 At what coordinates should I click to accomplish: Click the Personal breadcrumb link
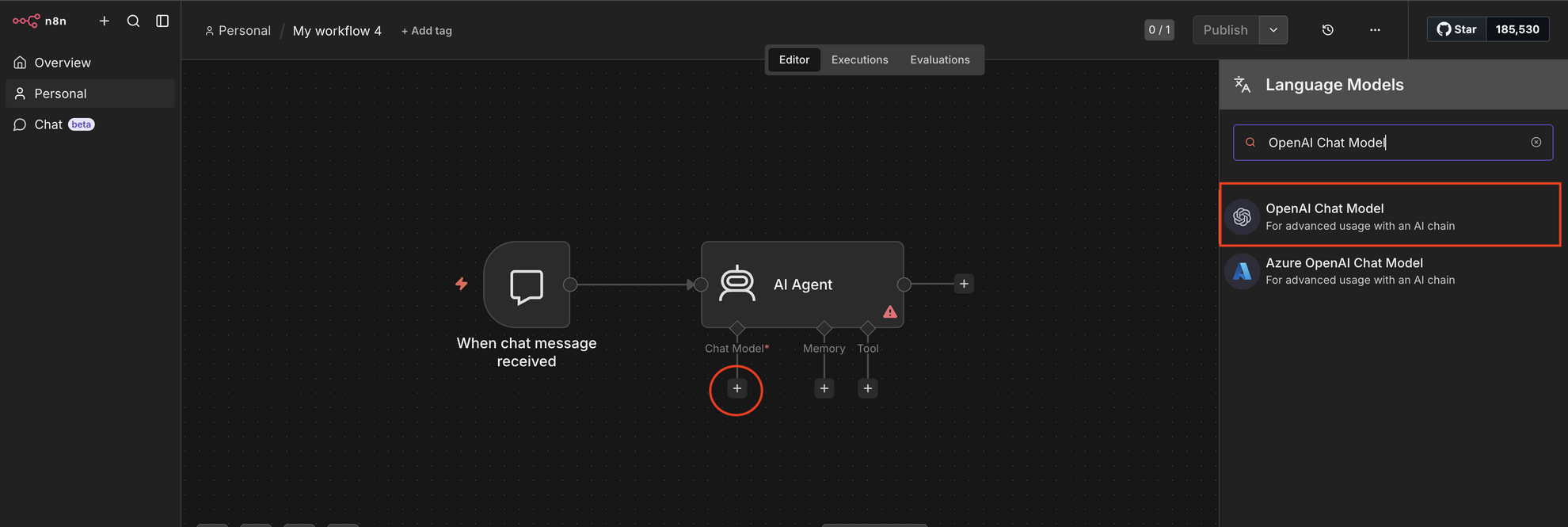pos(238,30)
